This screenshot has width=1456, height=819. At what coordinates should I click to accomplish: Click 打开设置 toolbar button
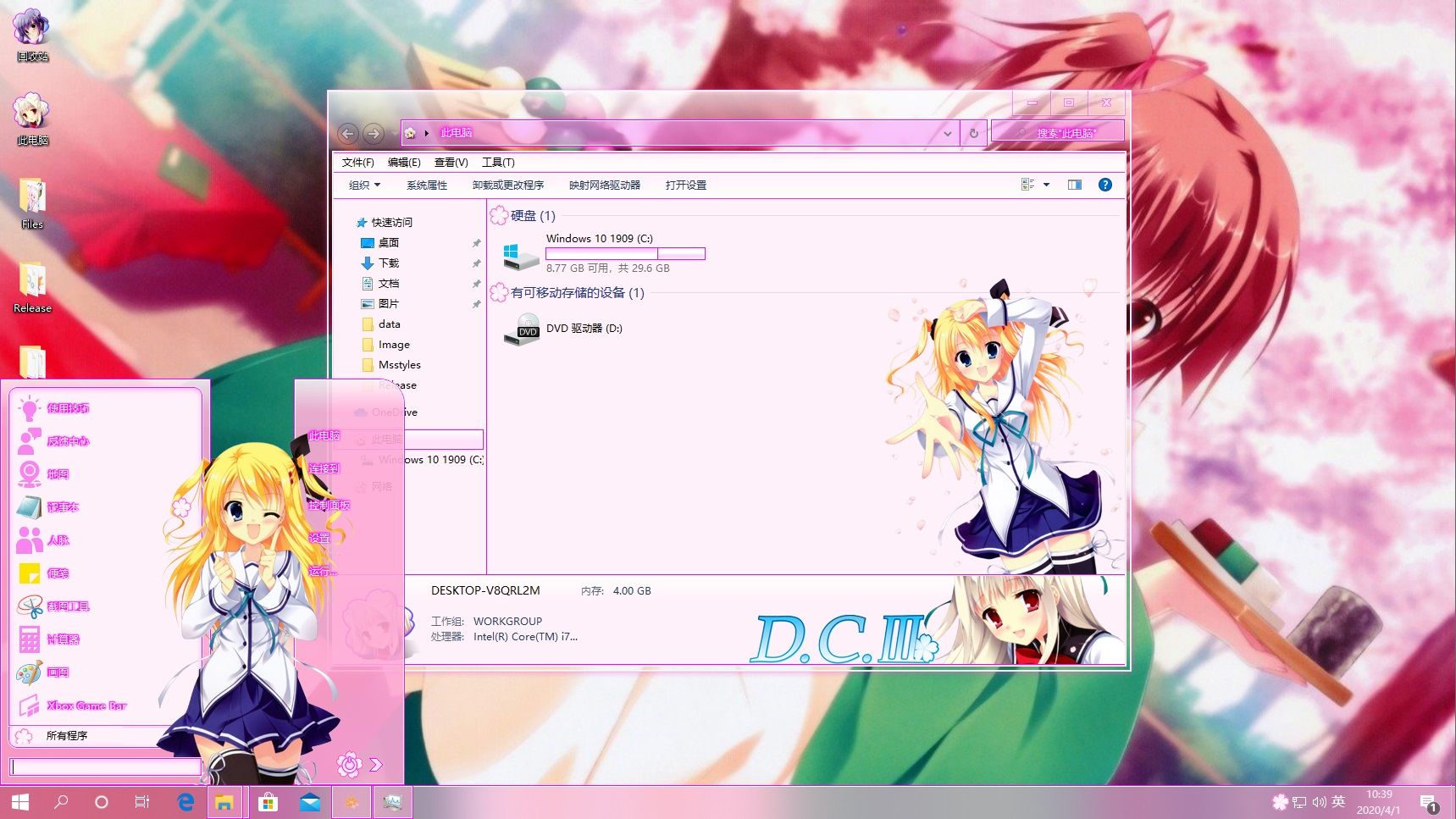pos(685,185)
